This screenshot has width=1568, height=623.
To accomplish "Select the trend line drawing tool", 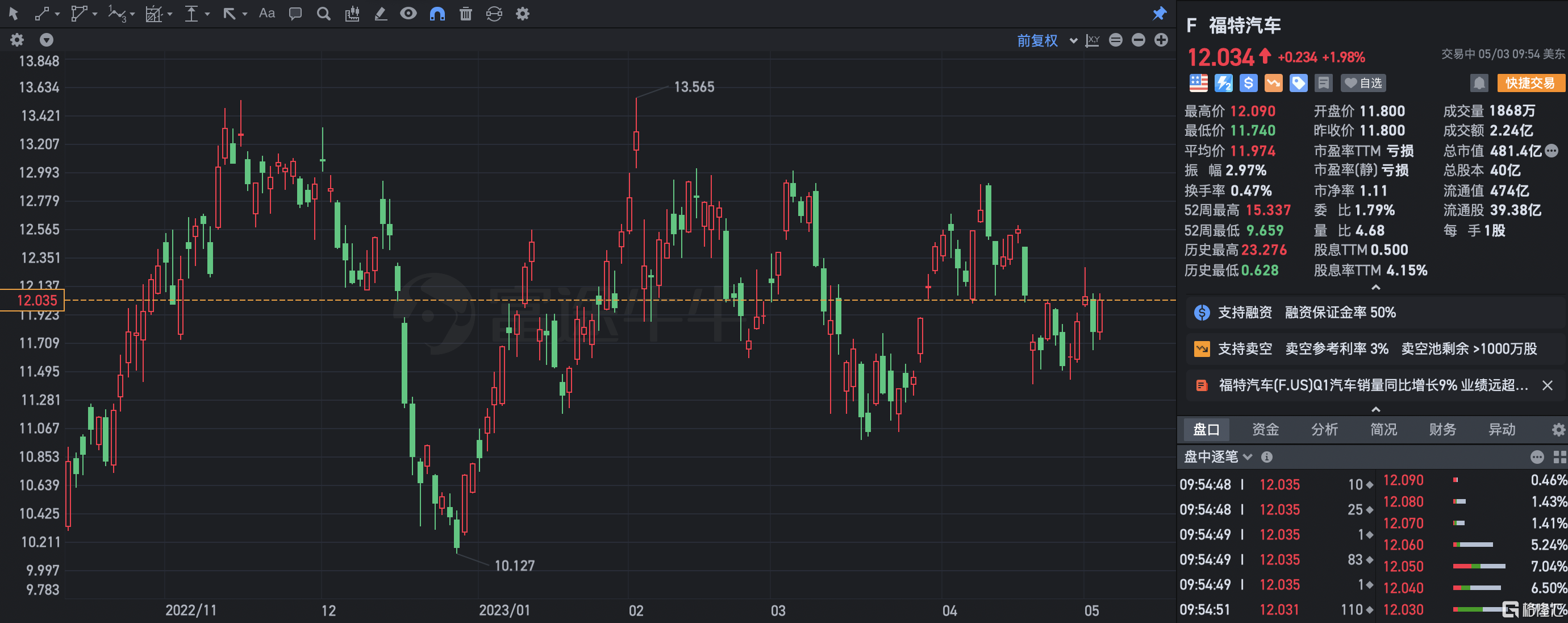I will click(41, 14).
